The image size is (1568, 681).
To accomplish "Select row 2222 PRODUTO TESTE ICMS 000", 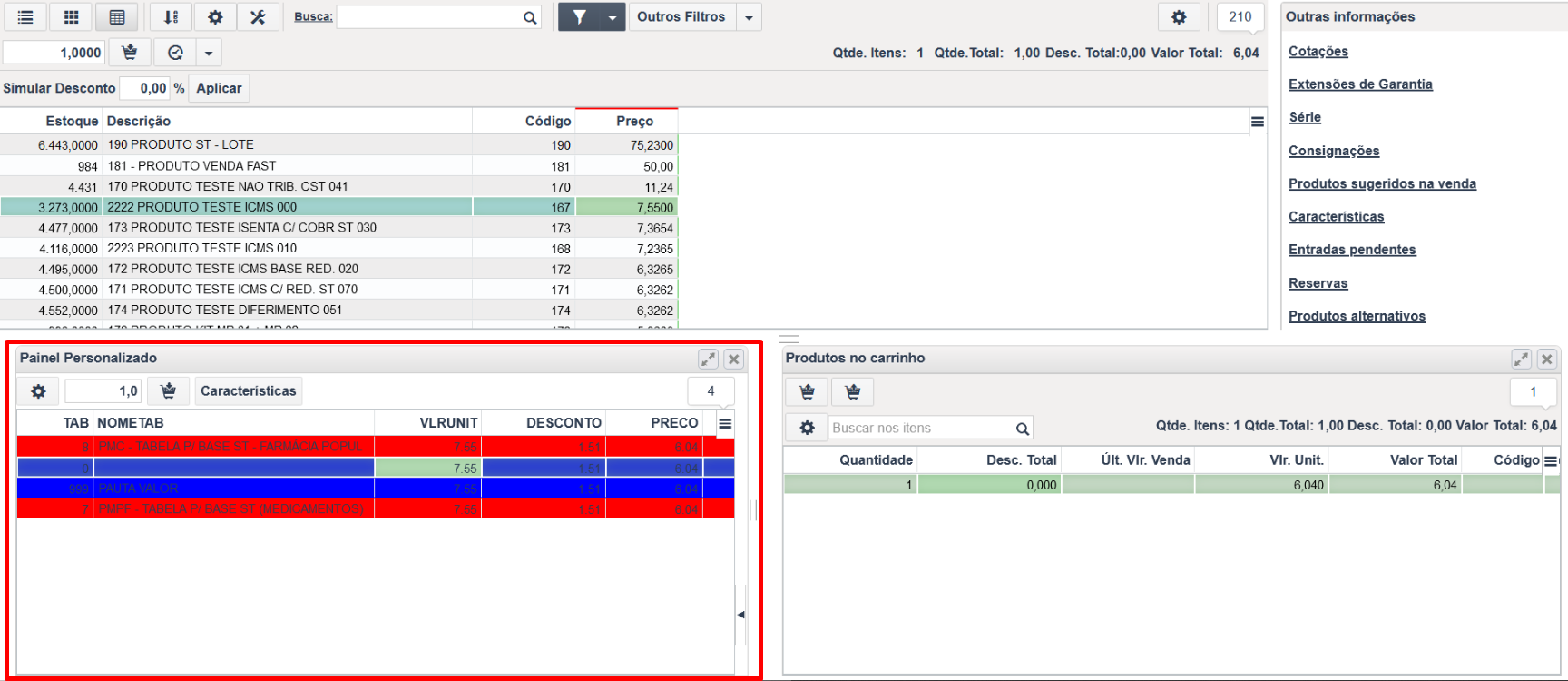I will click(x=338, y=207).
